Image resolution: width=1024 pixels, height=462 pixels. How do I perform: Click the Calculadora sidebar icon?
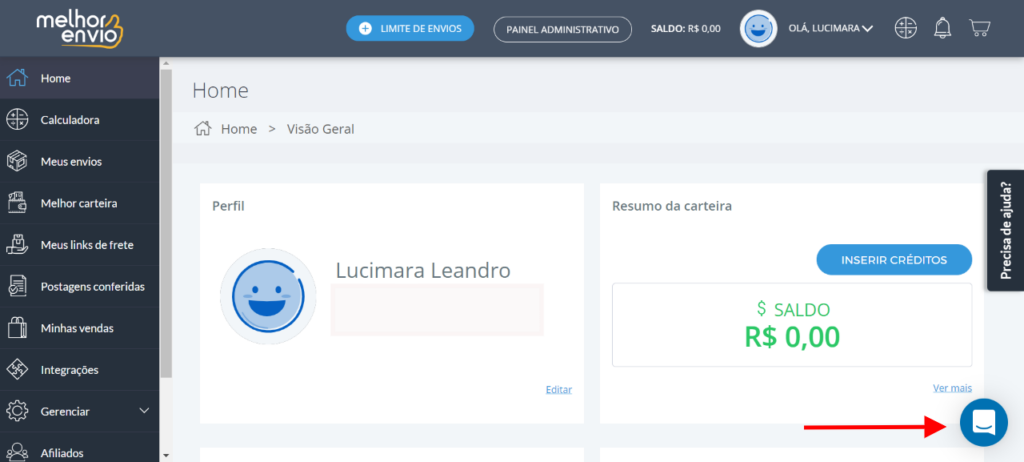[x=17, y=120]
